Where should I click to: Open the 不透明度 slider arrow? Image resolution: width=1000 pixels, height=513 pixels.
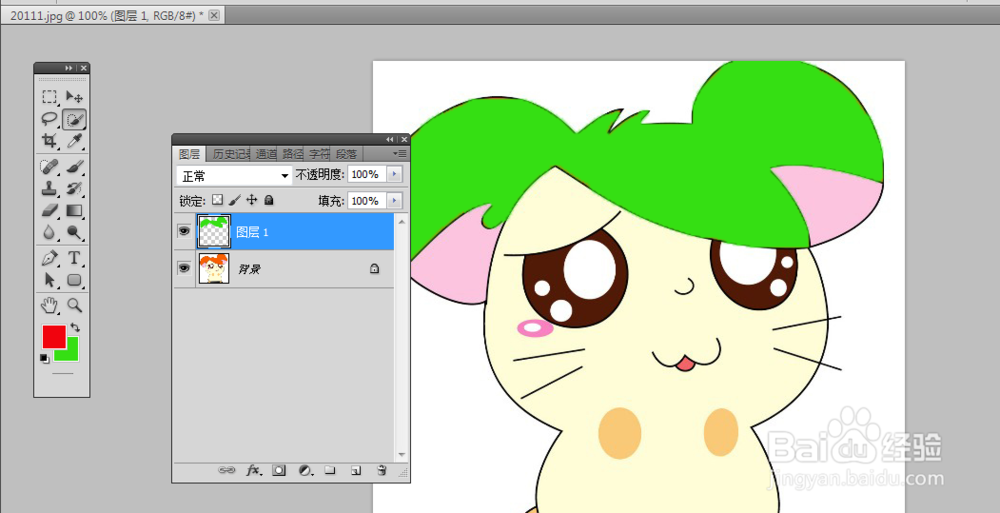tap(395, 174)
